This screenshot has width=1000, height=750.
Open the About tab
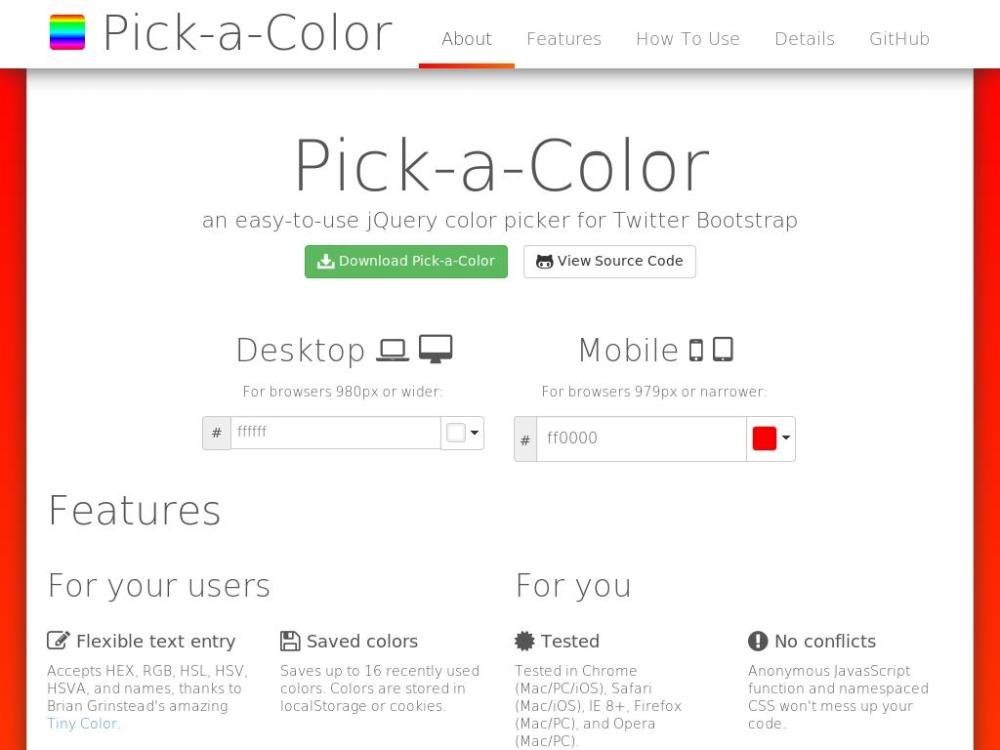(x=466, y=39)
